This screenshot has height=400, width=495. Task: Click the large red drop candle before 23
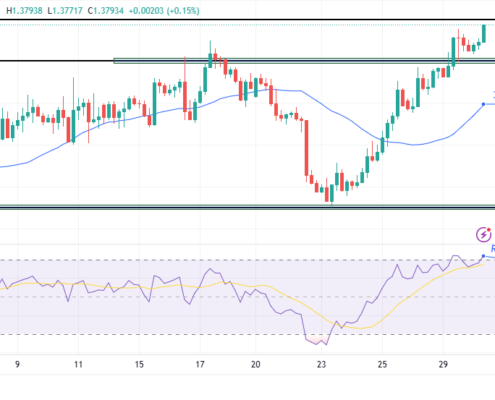tap(306, 148)
